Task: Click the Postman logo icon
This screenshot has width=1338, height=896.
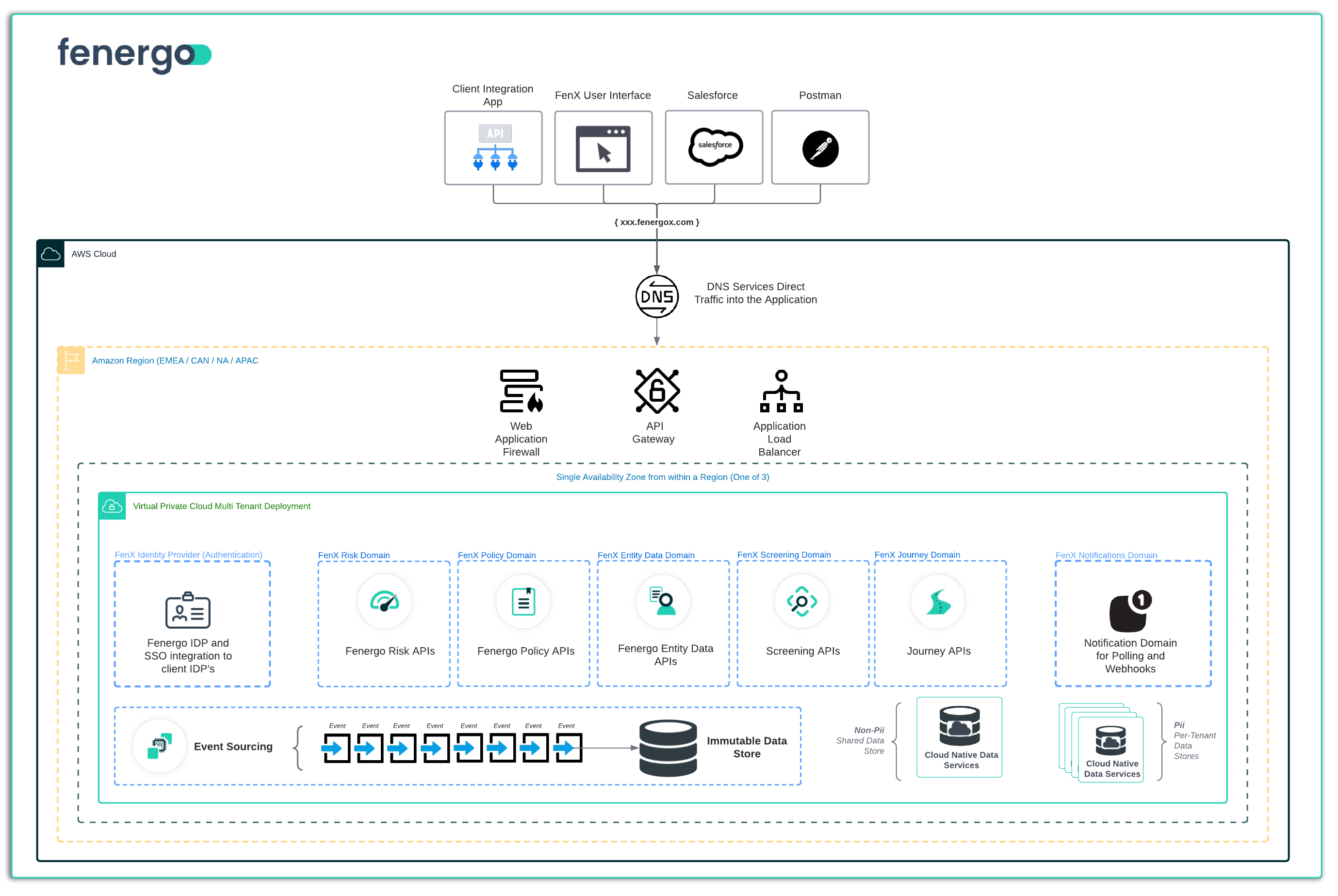Action: pyautogui.click(x=820, y=149)
